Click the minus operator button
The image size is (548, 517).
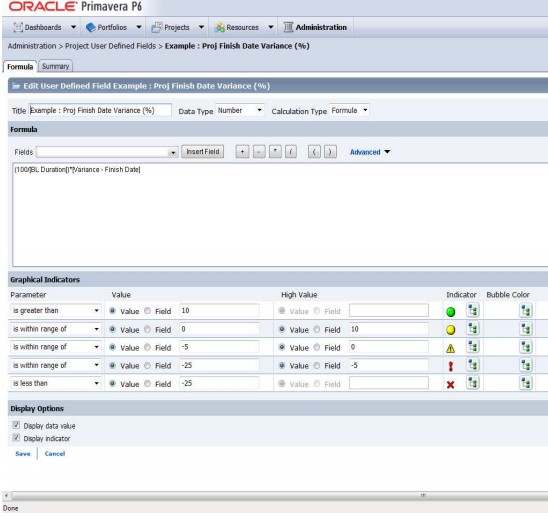tap(259, 152)
